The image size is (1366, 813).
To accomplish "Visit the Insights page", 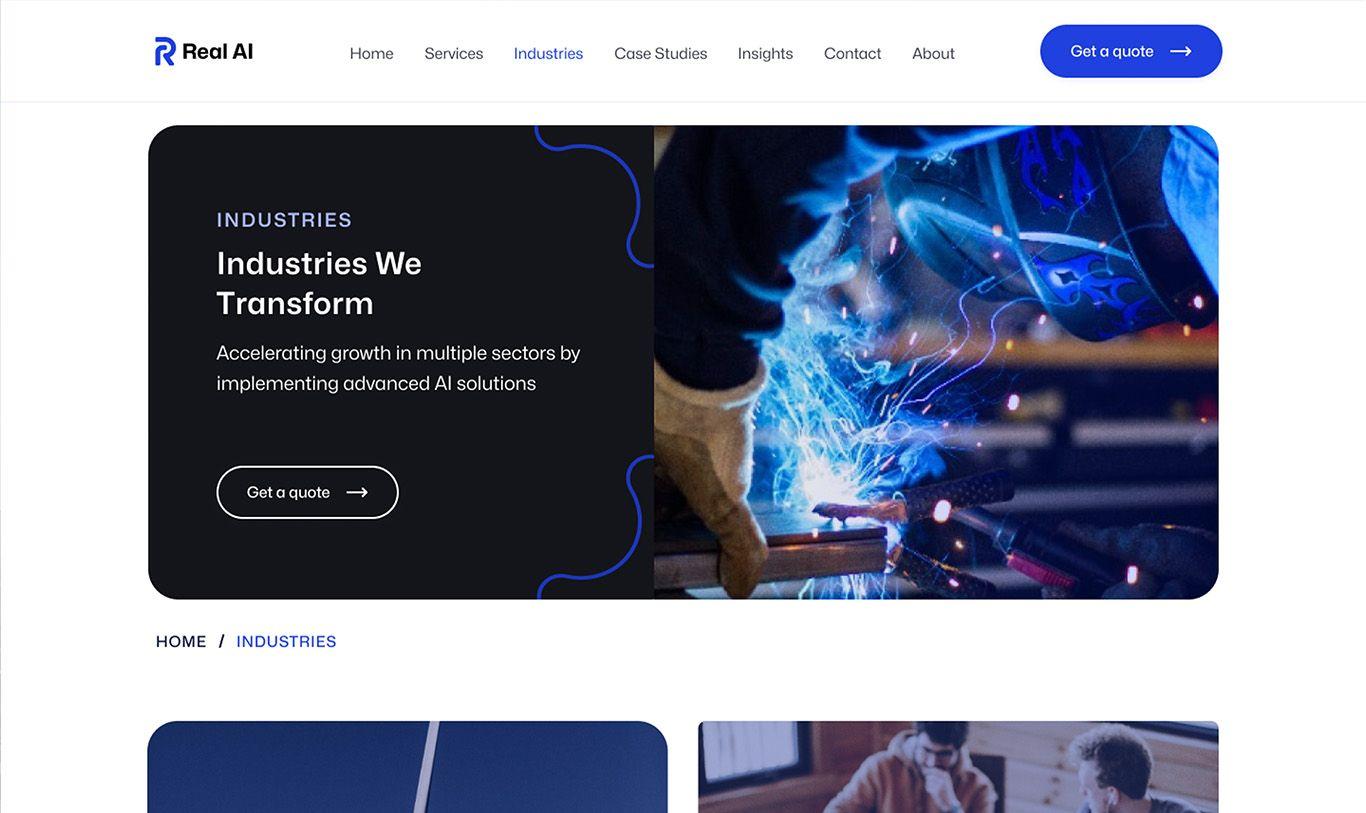I will pos(765,53).
